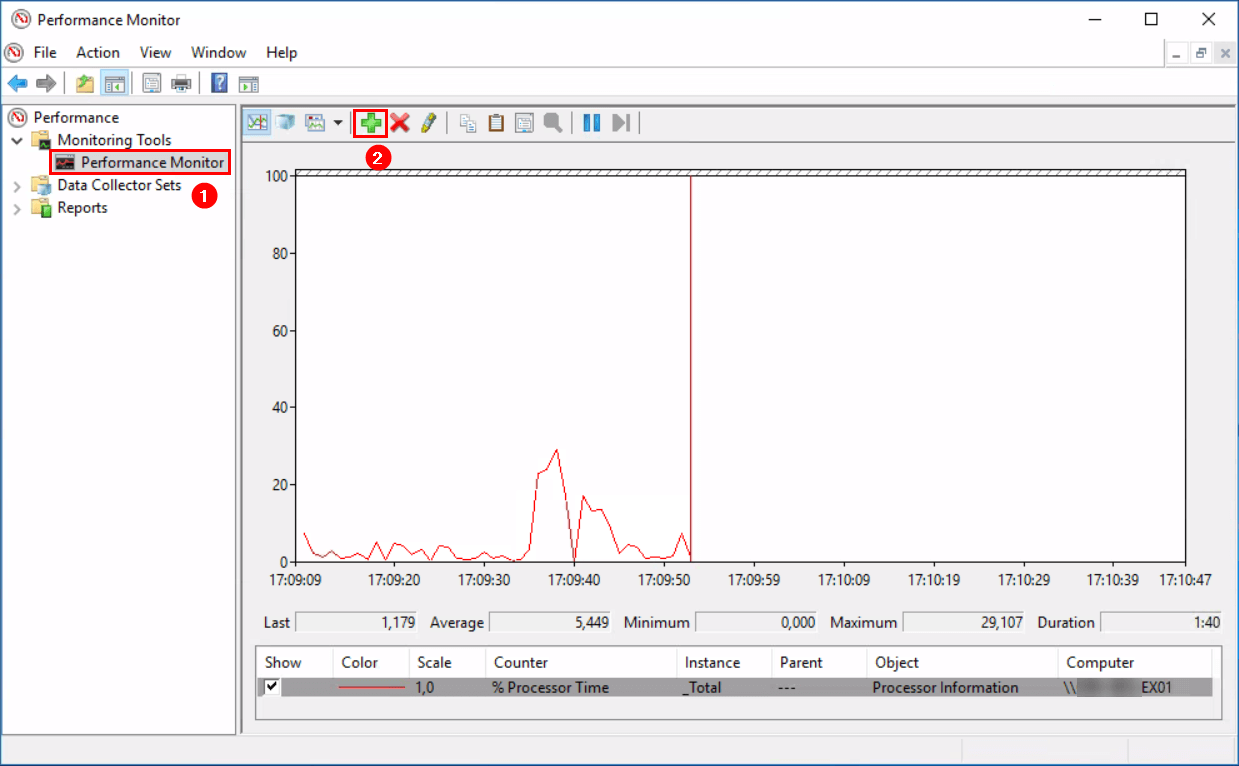Delete the selected counter using the red X

tap(398, 122)
